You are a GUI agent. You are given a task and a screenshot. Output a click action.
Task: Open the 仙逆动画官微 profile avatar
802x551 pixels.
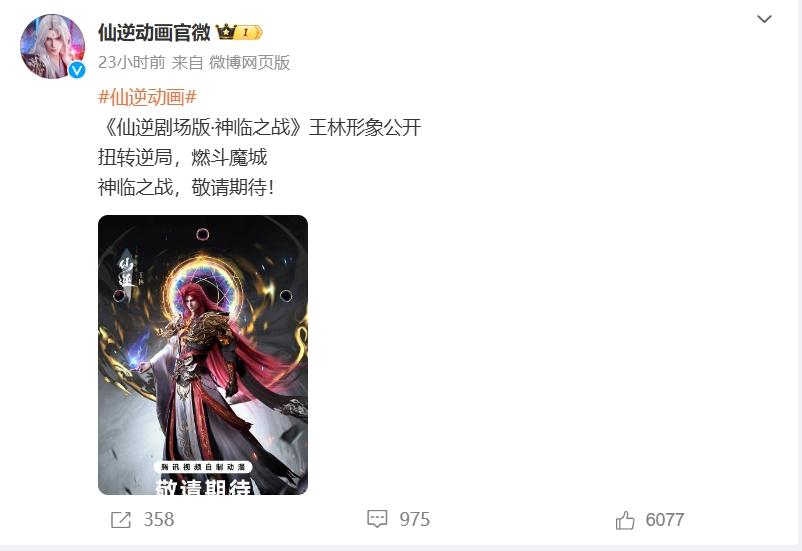pos(52,47)
